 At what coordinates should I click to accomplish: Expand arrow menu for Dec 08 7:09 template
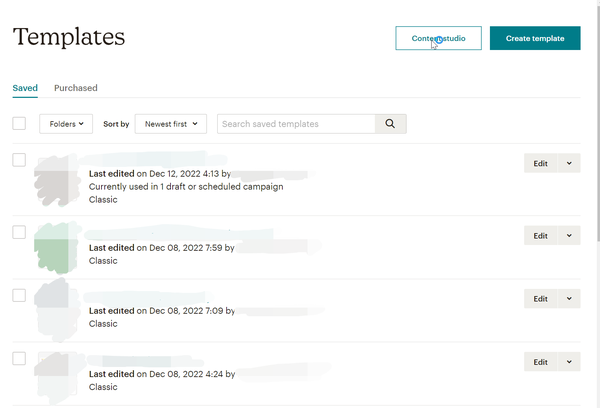568,298
